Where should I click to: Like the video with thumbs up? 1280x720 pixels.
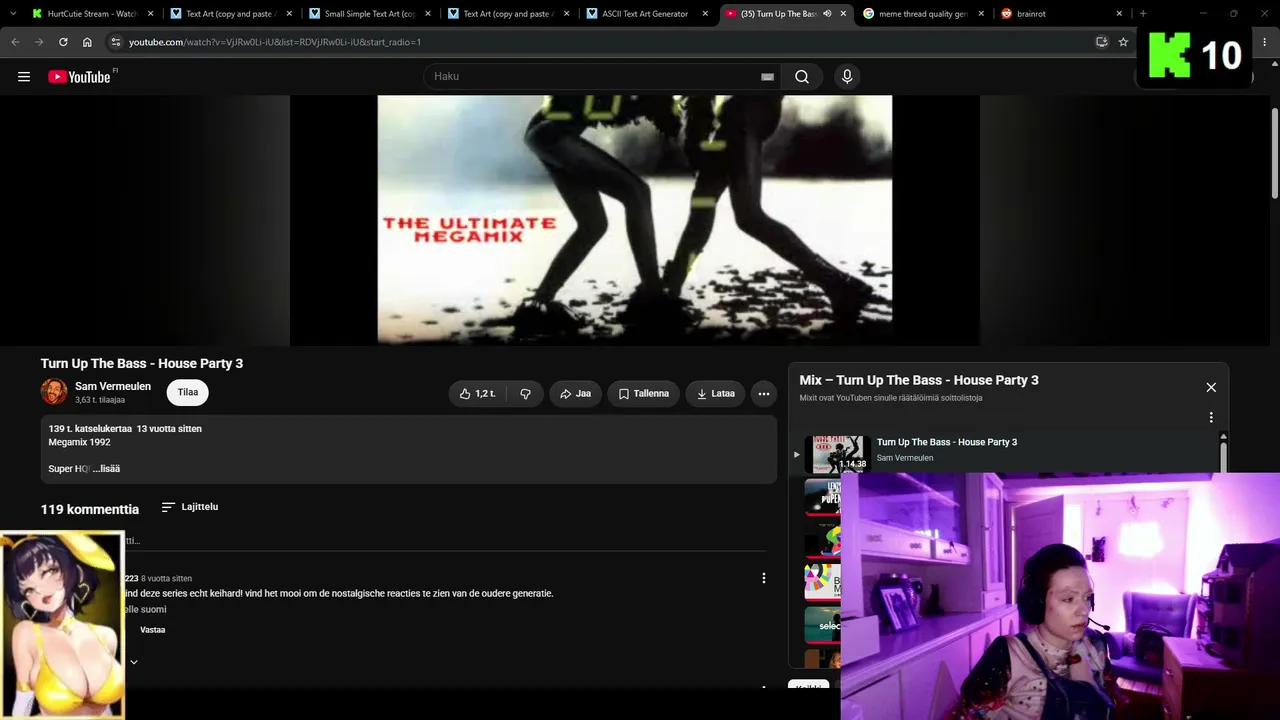[x=477, y=394]
